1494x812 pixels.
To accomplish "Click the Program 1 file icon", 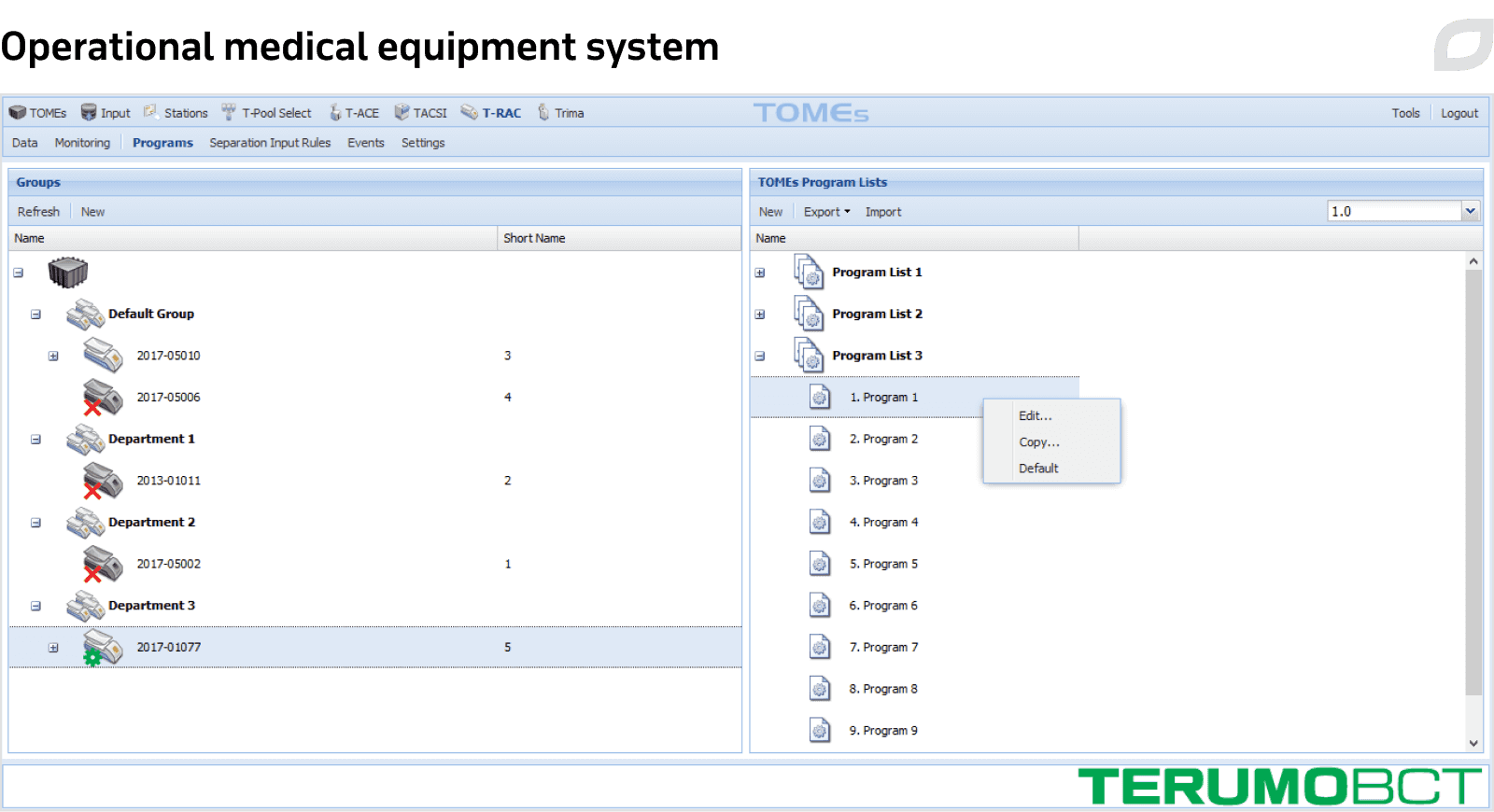I will 820,398.
